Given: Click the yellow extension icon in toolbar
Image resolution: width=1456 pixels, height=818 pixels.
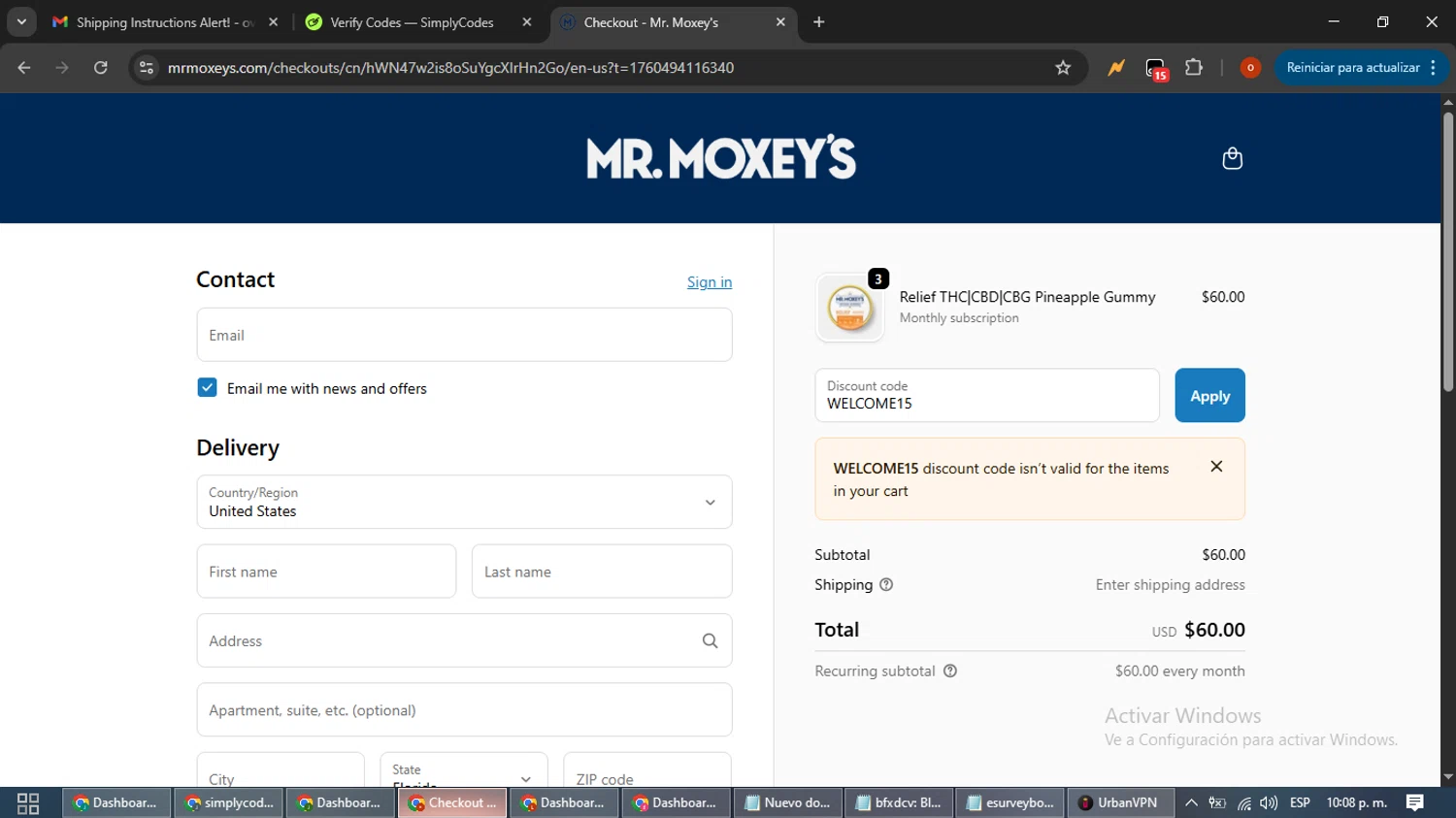Looking at the screenshot, I should point(1116,67).
